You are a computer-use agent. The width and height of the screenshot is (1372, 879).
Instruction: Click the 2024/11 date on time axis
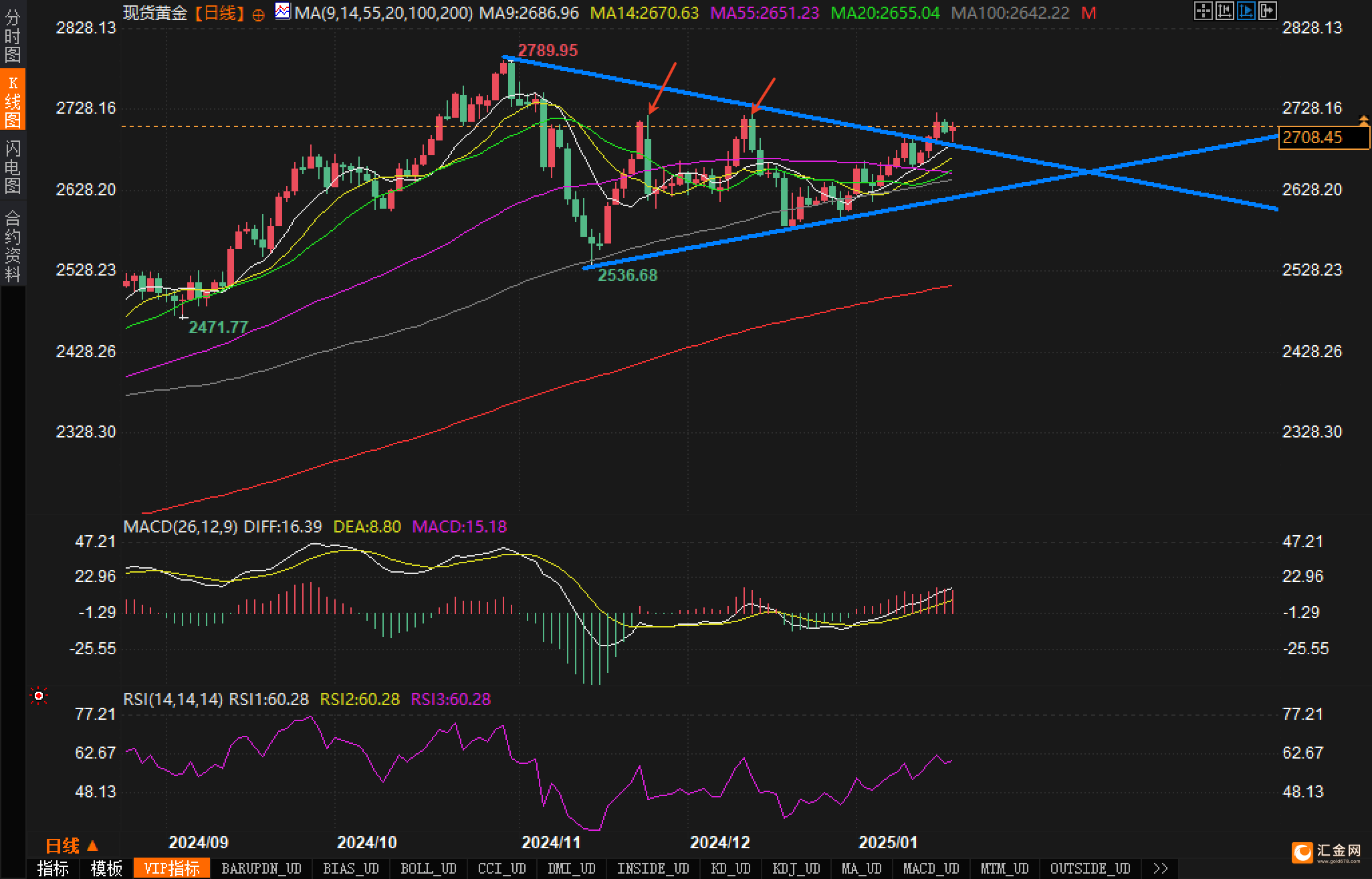551,842
